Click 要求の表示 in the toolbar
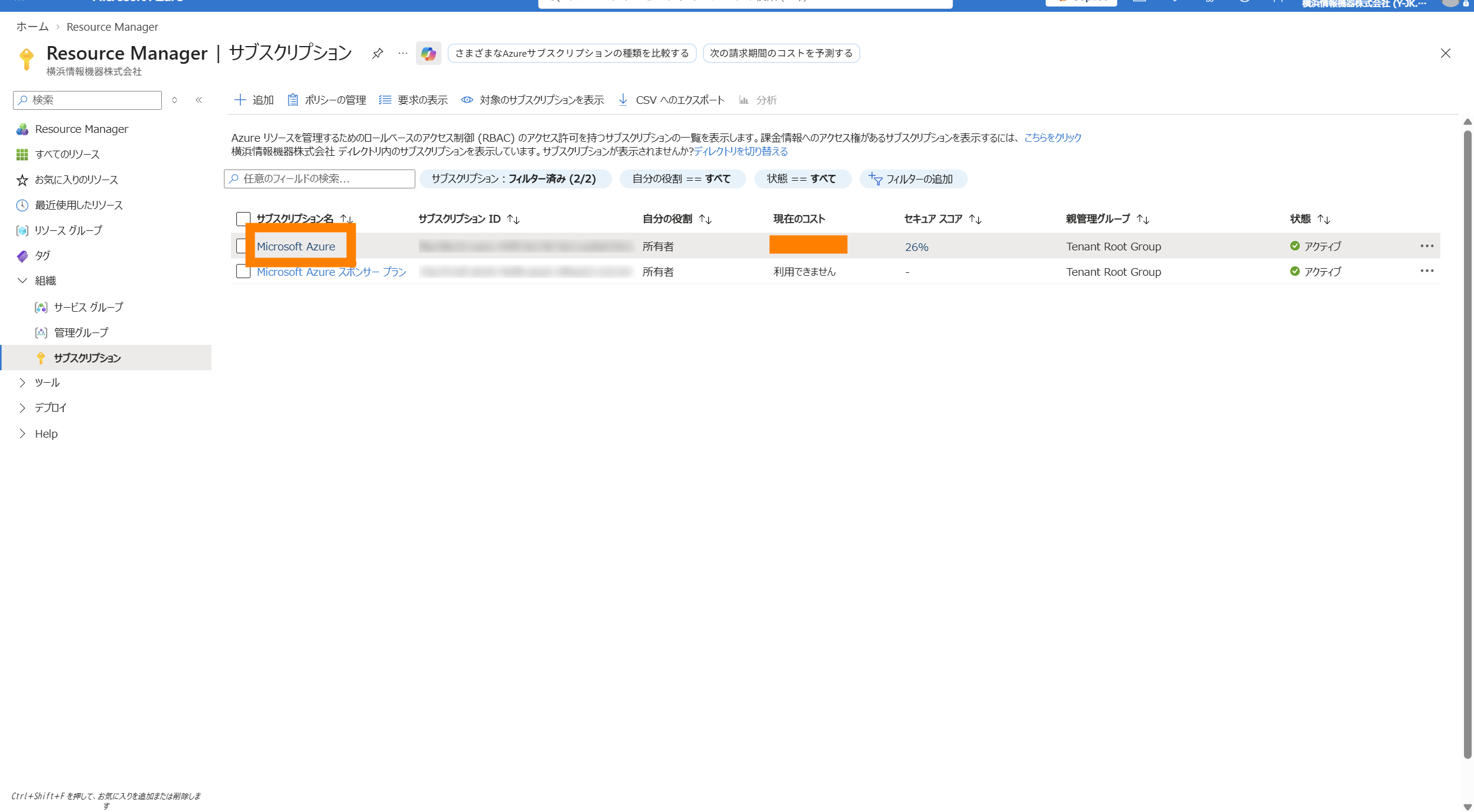The image size is (1474, 812). [414, 100]
